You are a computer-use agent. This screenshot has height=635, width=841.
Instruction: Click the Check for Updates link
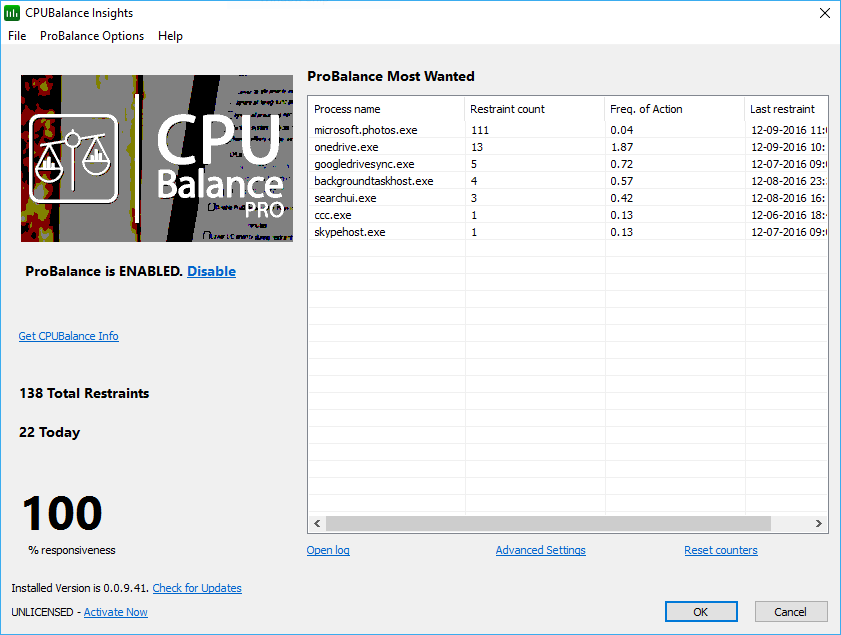[197, 588]
